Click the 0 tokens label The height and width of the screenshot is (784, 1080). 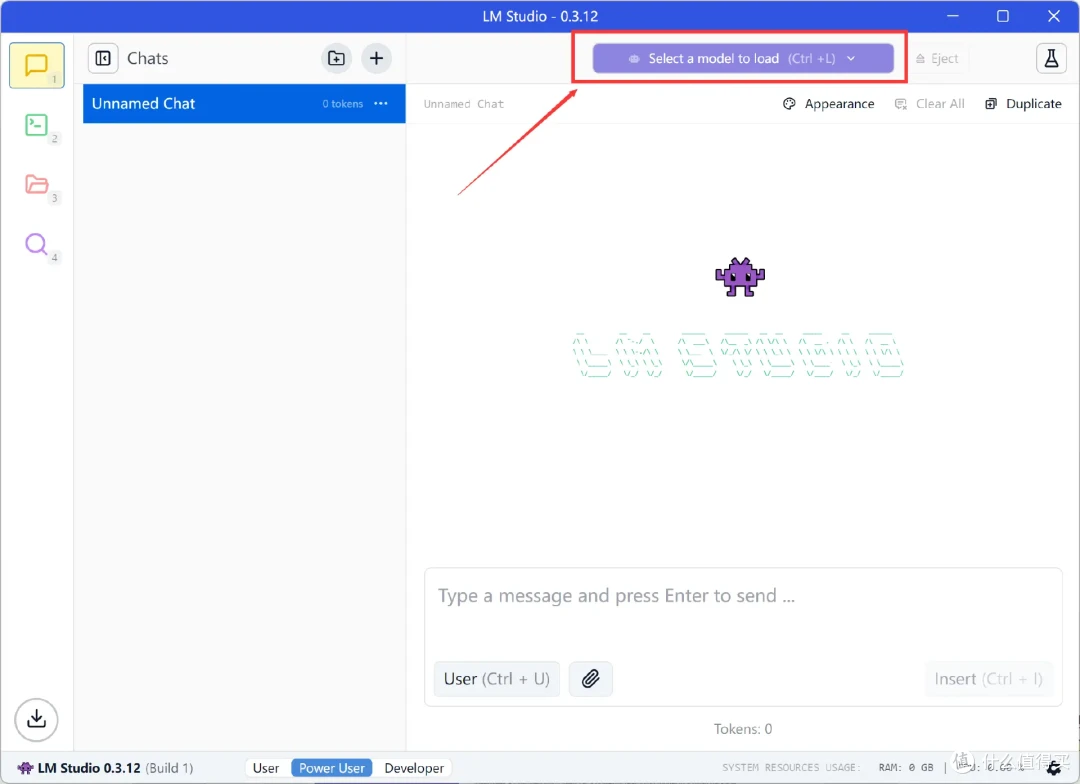click(x=342, y=104)
